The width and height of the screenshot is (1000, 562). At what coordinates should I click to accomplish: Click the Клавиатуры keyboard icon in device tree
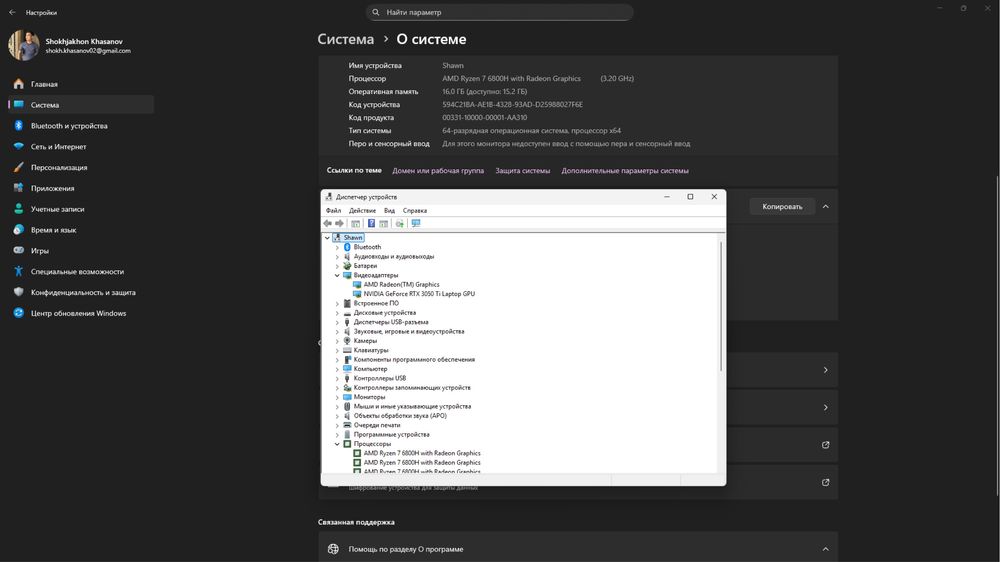(347, 350)
